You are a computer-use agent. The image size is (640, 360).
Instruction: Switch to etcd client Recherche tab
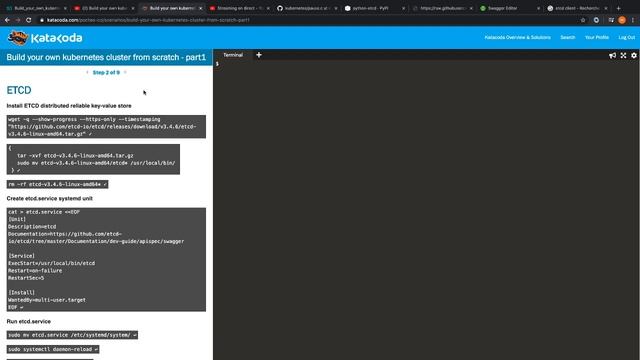578,8
